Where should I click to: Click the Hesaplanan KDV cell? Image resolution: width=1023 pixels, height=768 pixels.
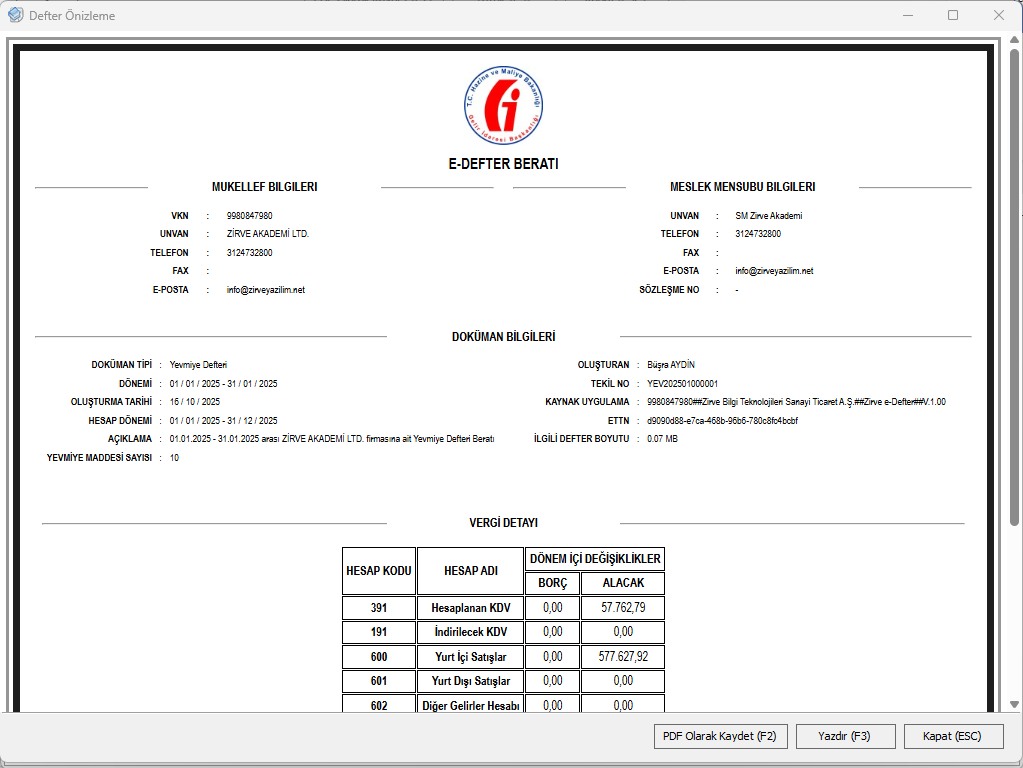(x=470, y=607)
